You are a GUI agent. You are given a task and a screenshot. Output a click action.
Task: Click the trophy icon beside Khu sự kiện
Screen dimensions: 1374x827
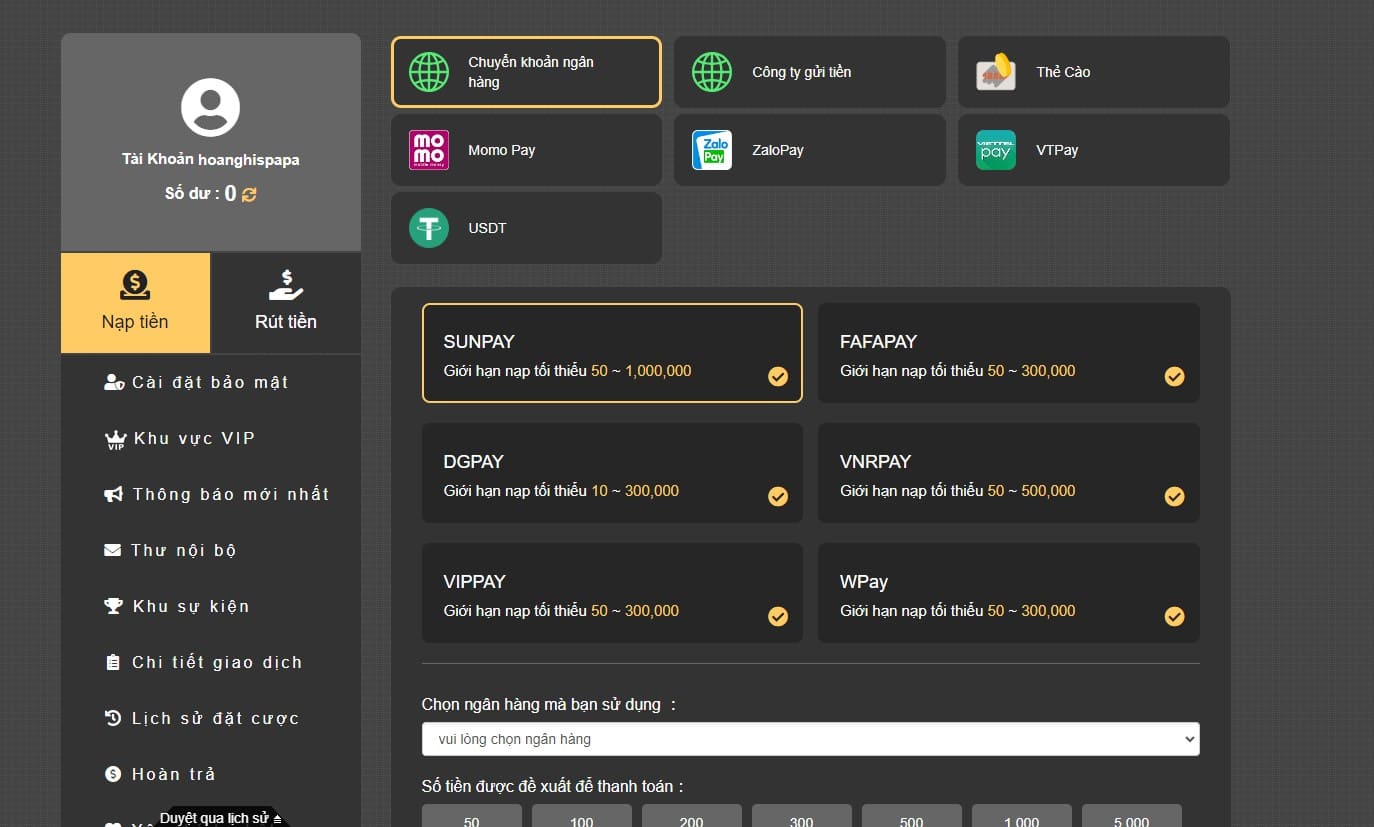pyautogui.click(x=114, y=606)
